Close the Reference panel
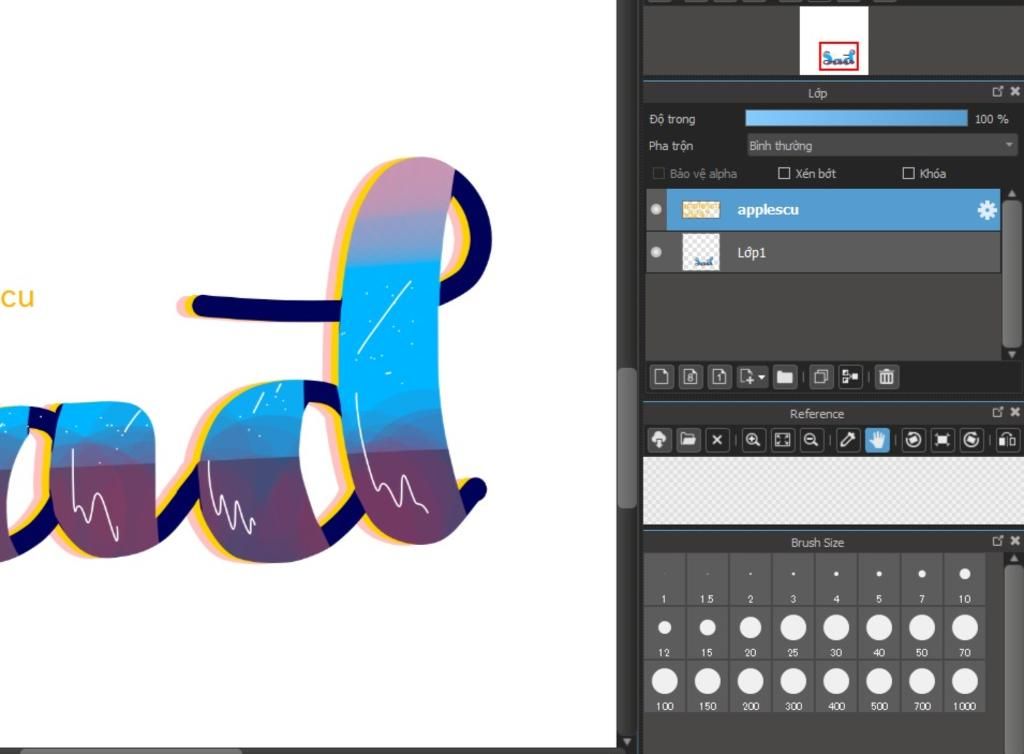1024x754 pixels. pyautogui.click(x=1015, y=412)
